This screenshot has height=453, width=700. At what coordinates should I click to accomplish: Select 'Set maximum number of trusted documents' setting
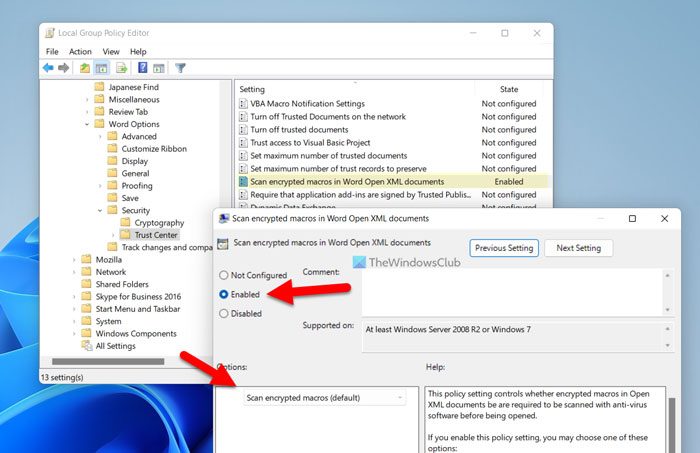(329, 155)
